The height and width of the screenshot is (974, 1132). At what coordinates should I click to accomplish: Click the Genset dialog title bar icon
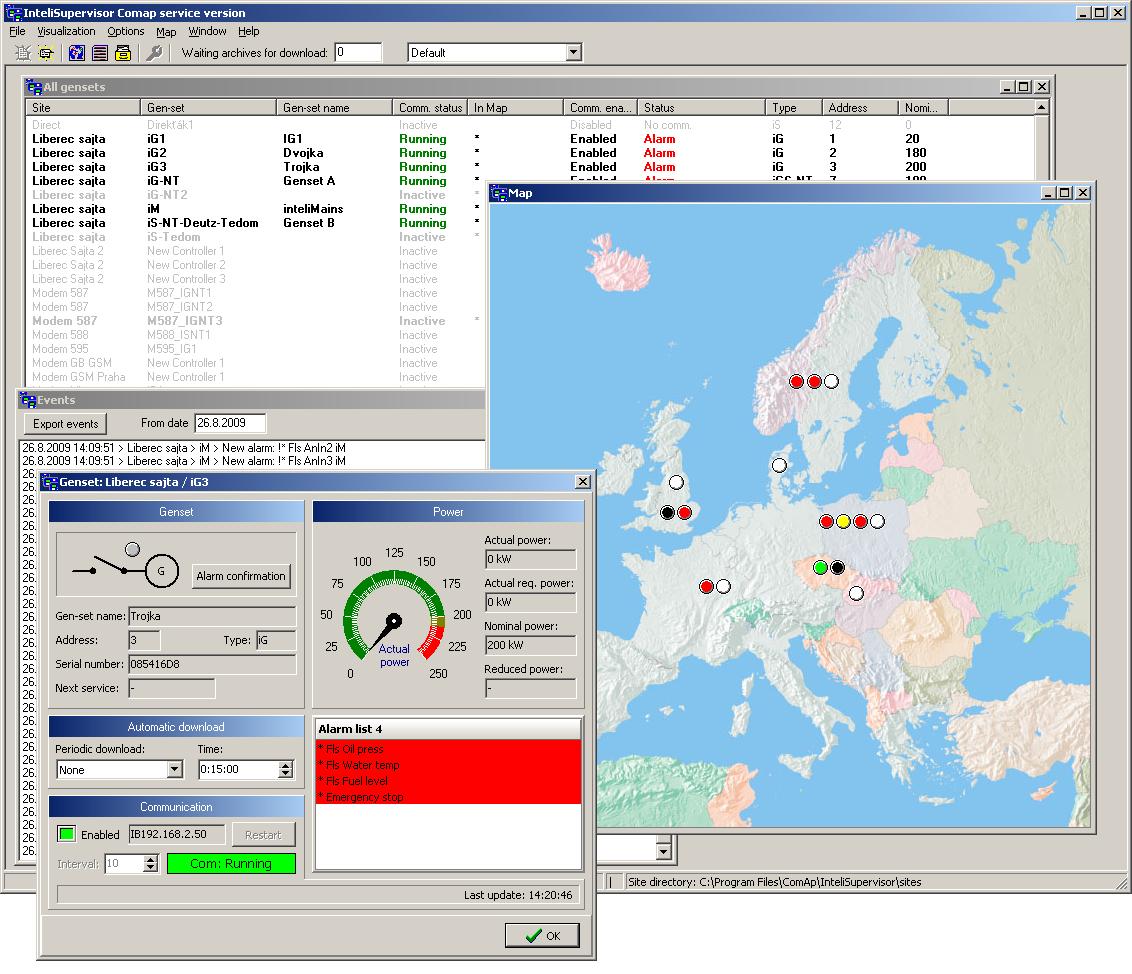(50, 482)
